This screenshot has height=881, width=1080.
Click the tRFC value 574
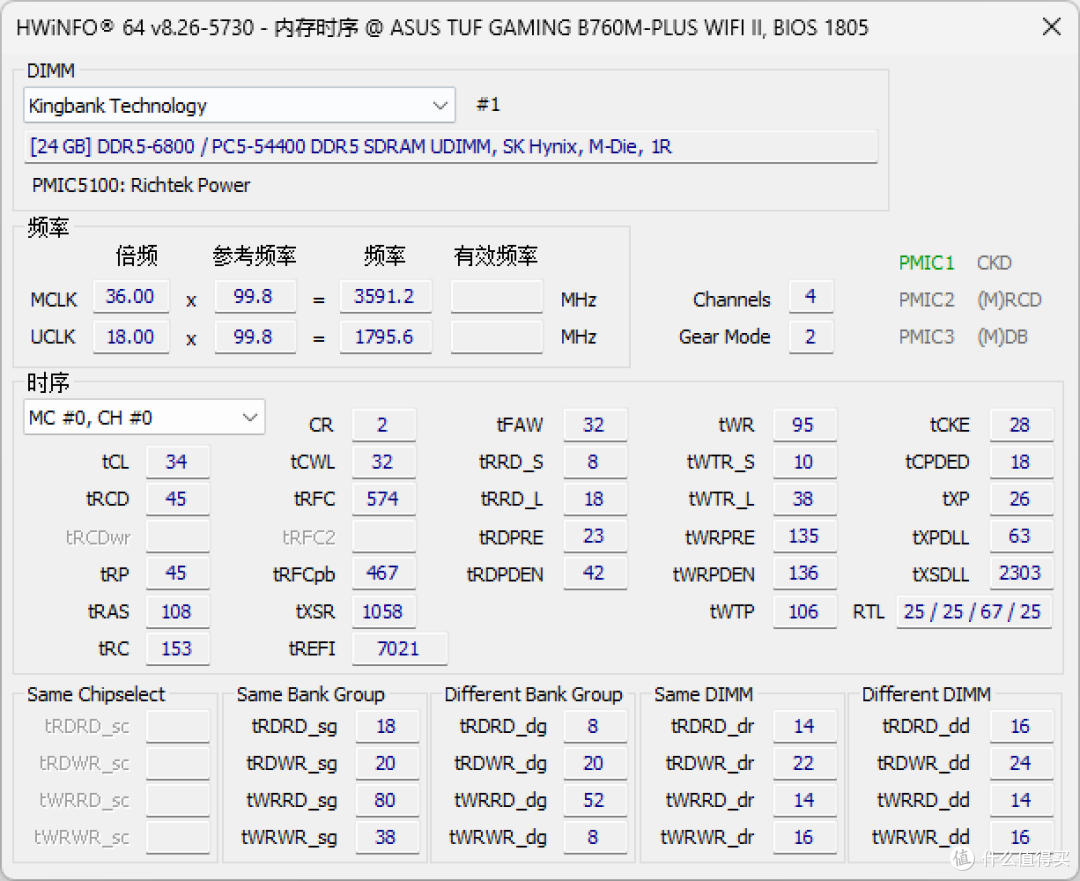point(384,499)
